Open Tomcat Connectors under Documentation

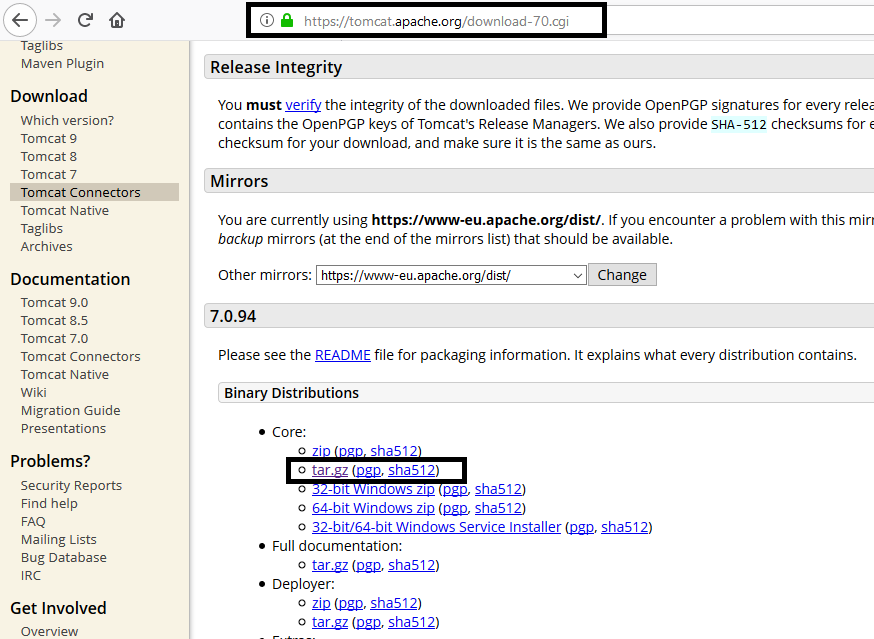tap(81, 356)
